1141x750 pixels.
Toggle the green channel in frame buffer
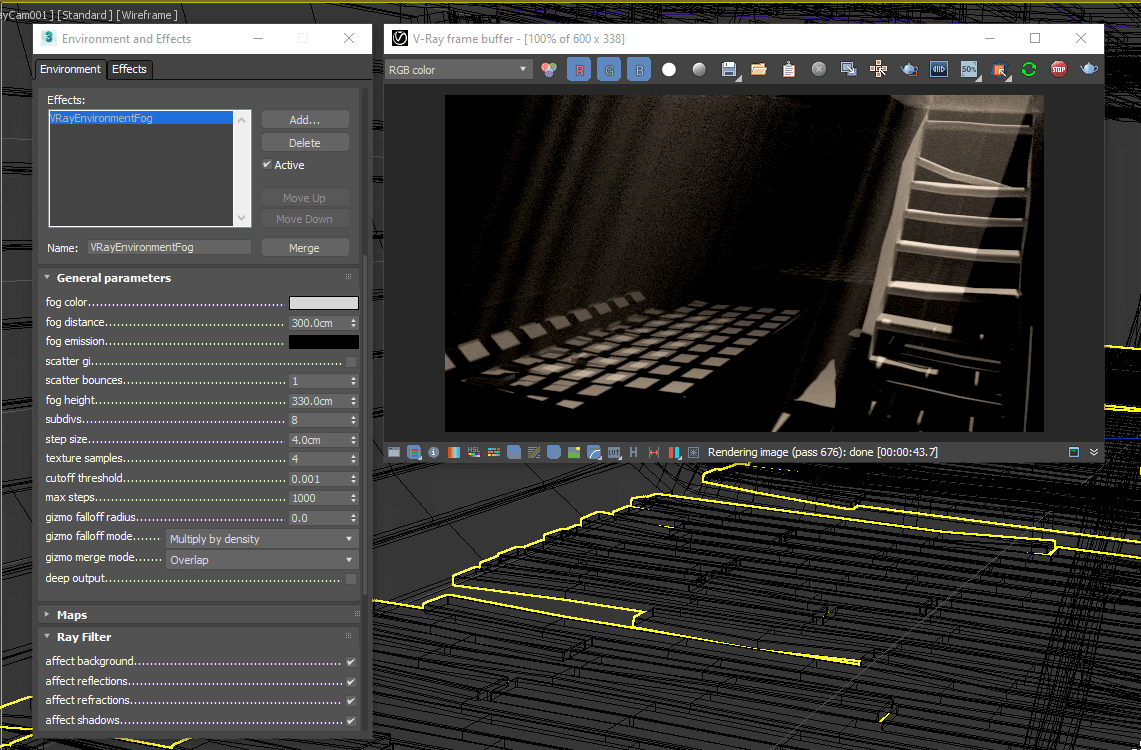[x=609, y=70]
